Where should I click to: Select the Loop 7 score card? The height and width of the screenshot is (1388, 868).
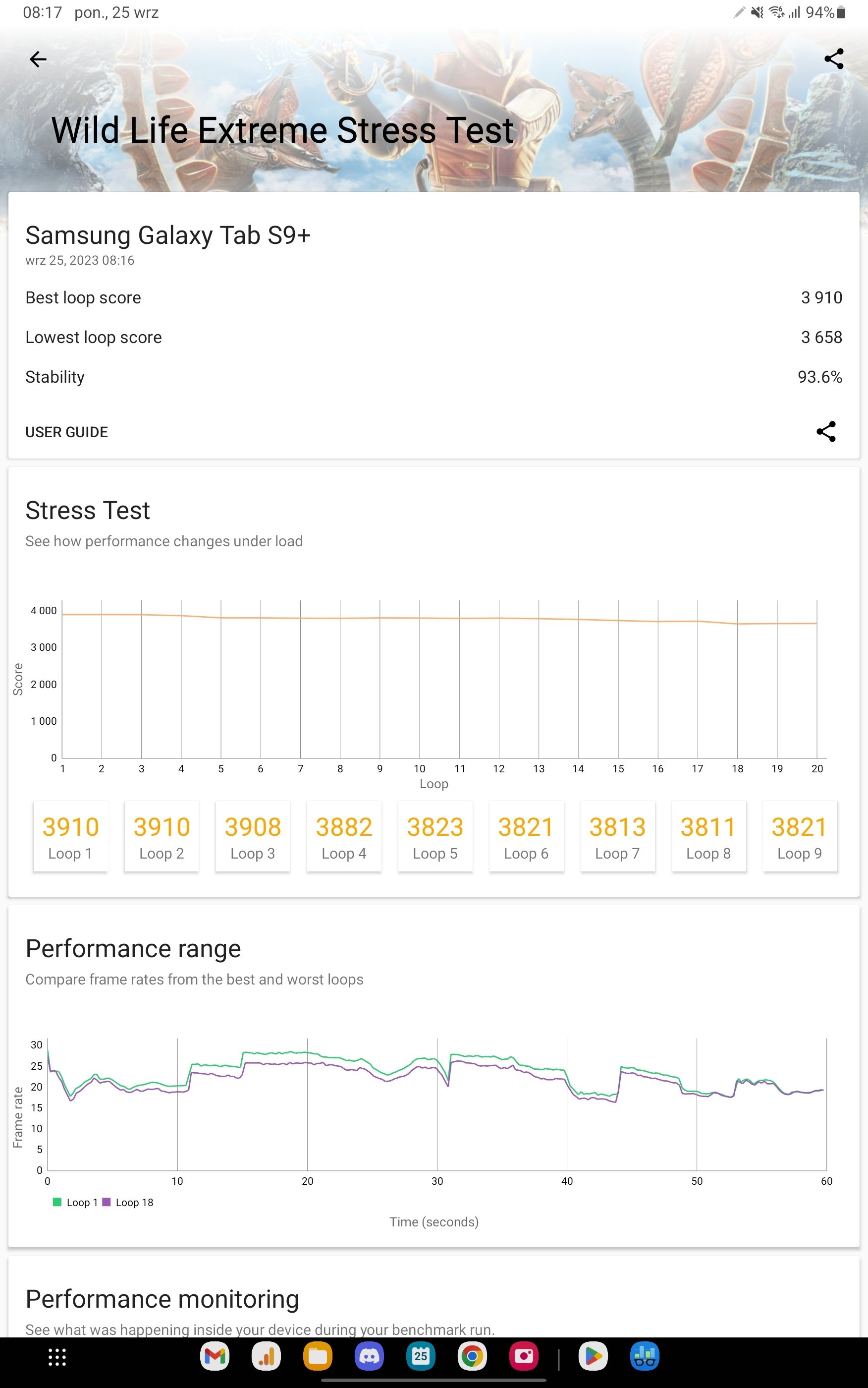point(617,837)
